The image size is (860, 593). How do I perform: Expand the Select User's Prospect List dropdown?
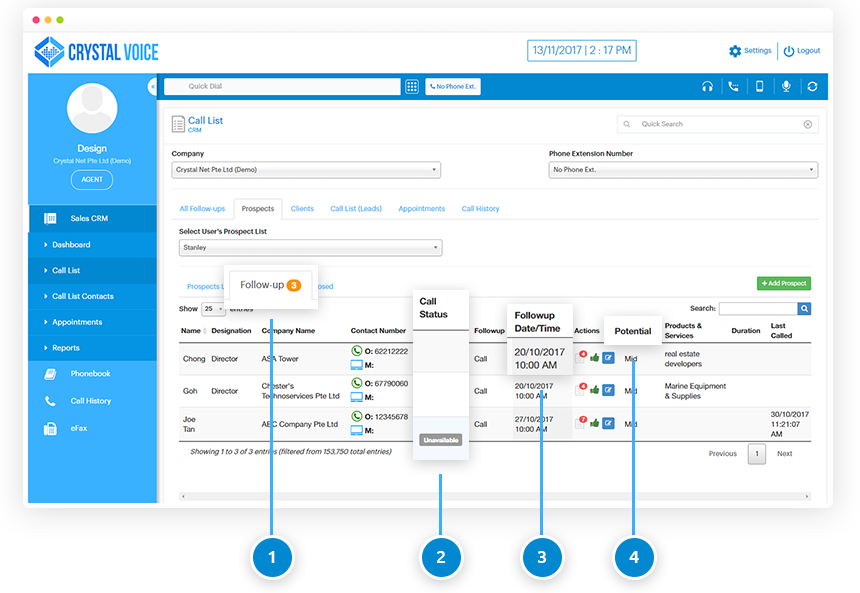pos(310,247)
